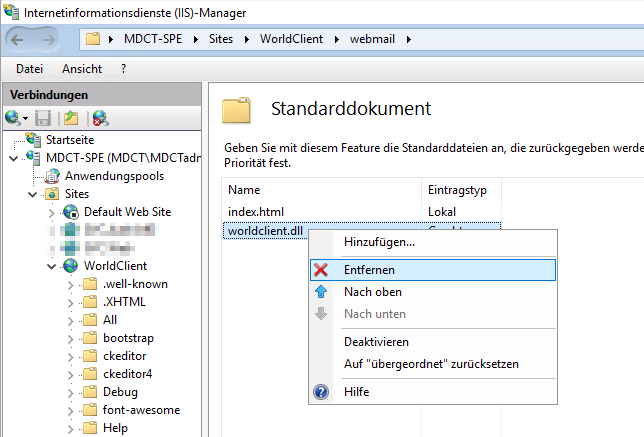Select the index.html list entry
This screenshot has width=644, height=437.
(x=257, y=211)
